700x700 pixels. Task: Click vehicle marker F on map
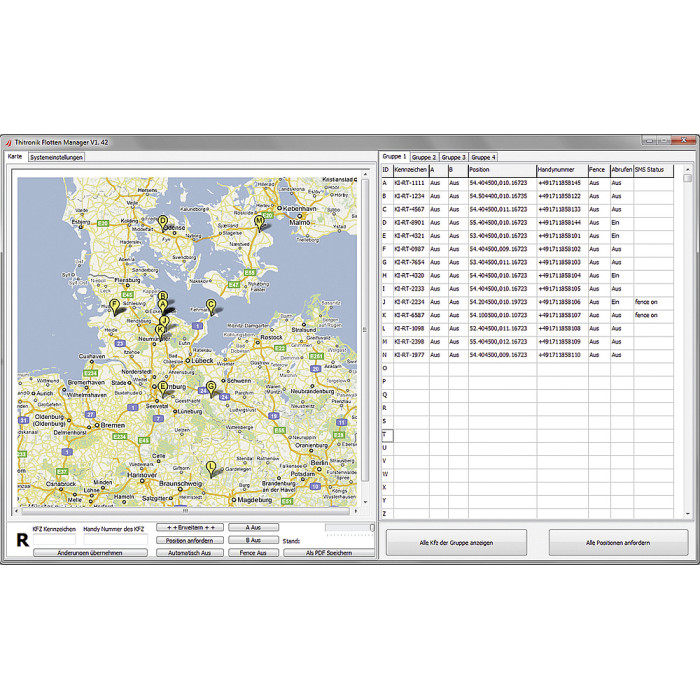point(115,304)
